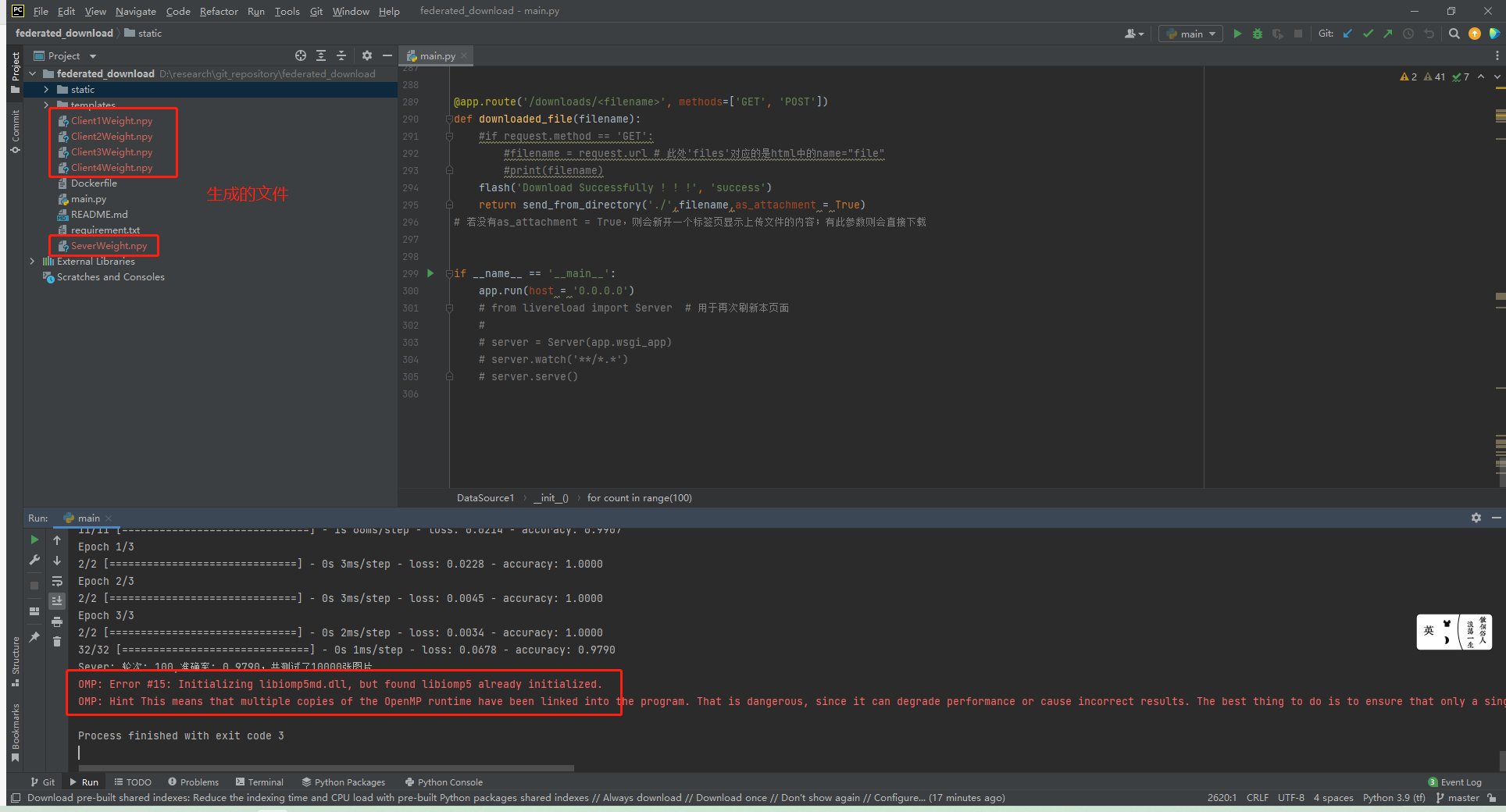Expand the static folder
This screenshot has width=1506, height=812.
click(46, 90)
